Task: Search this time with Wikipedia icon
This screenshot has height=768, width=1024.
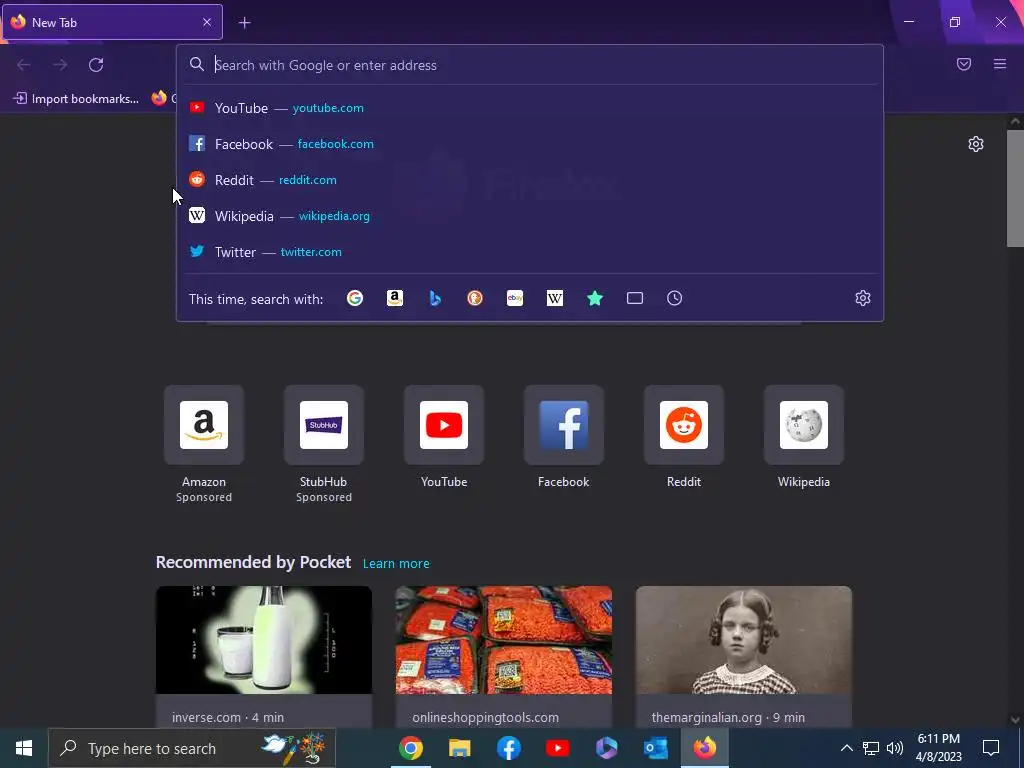Action: [x=554, y=298]
